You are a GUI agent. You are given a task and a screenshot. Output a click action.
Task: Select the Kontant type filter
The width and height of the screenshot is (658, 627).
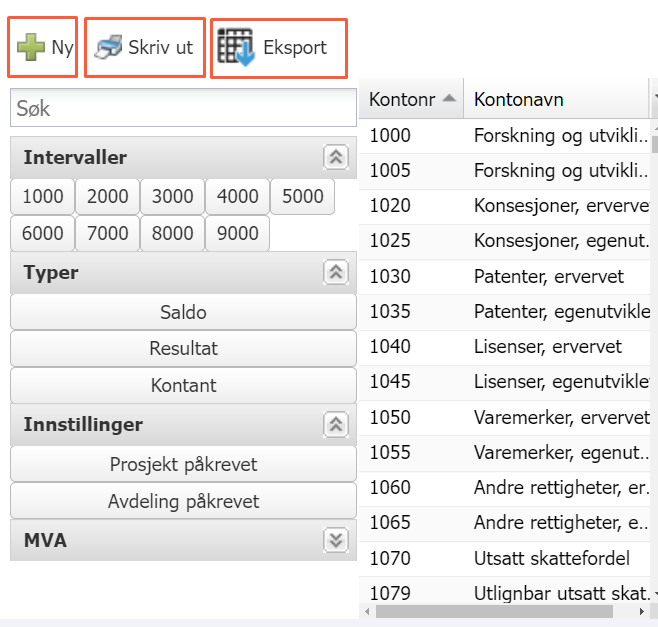183,385
